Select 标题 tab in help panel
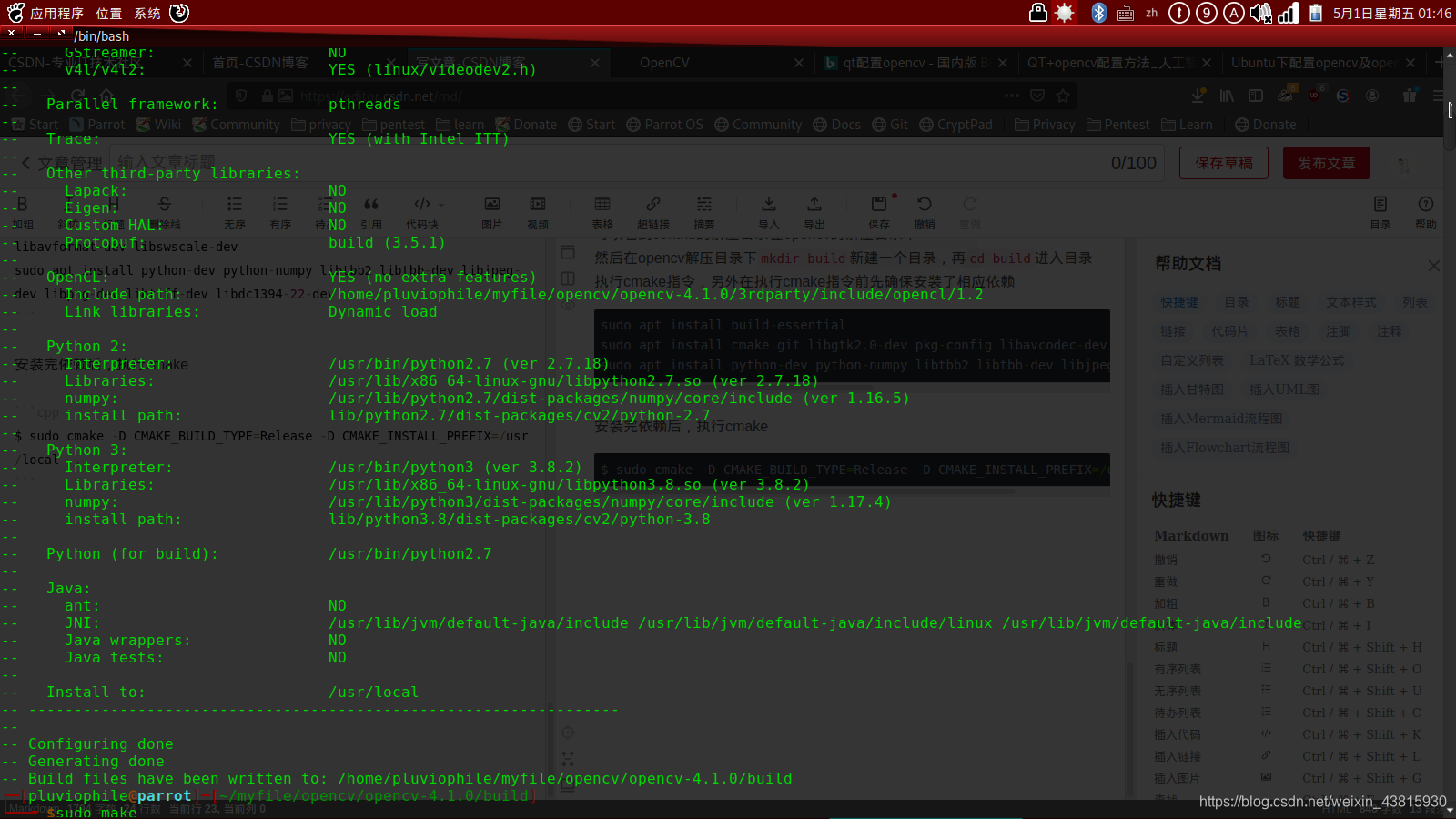 pos(1288,302)
